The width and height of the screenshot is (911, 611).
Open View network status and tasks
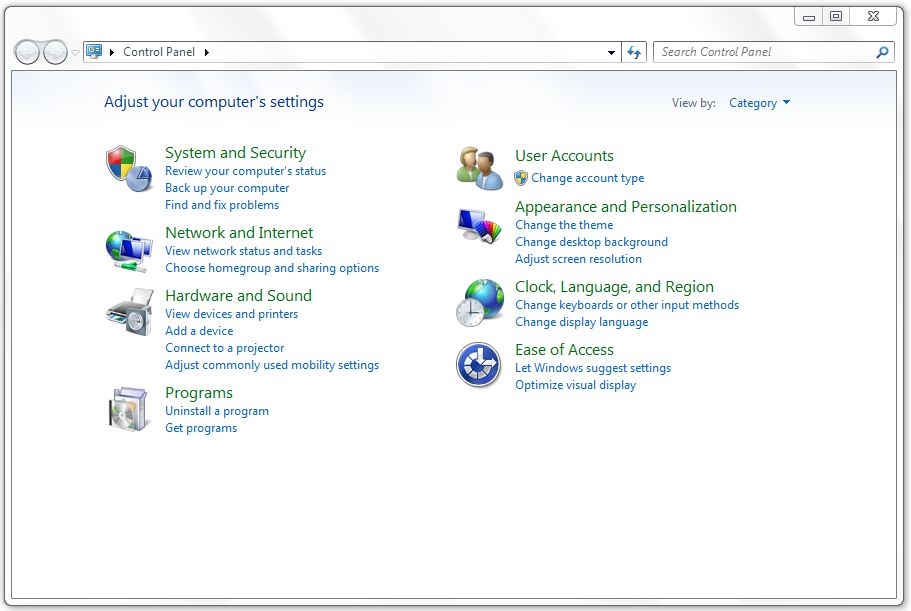(243, 251)
